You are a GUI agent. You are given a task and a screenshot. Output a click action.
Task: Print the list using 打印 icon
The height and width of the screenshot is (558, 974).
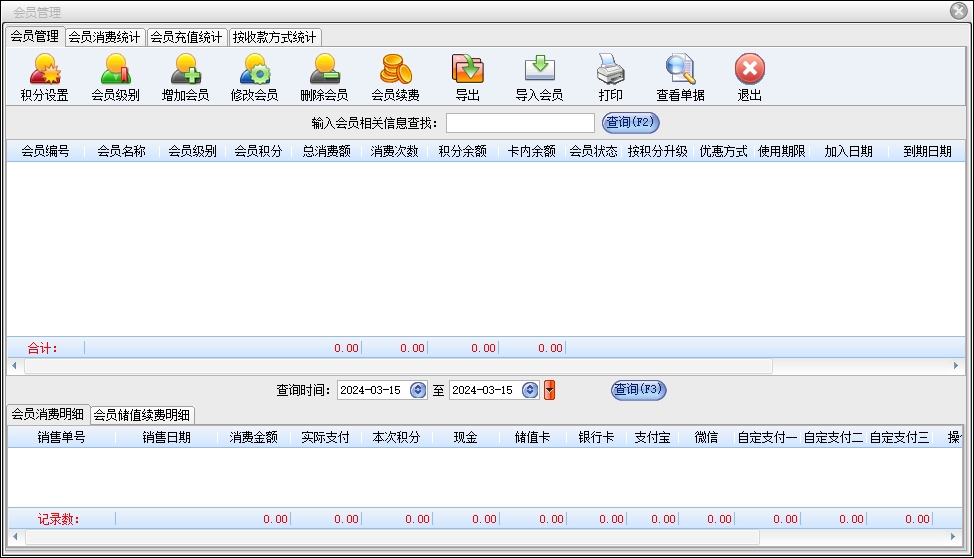[x=610, y=77]
